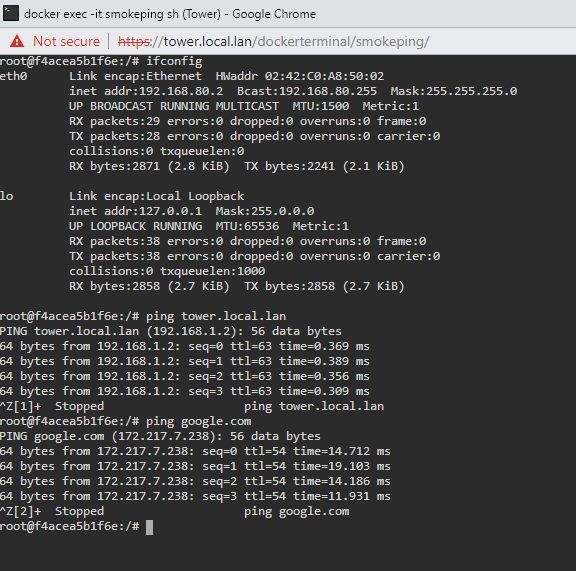Click the terminal cursor block at last prompt
The height and width of the screenshot is (571, 576).
150,527
